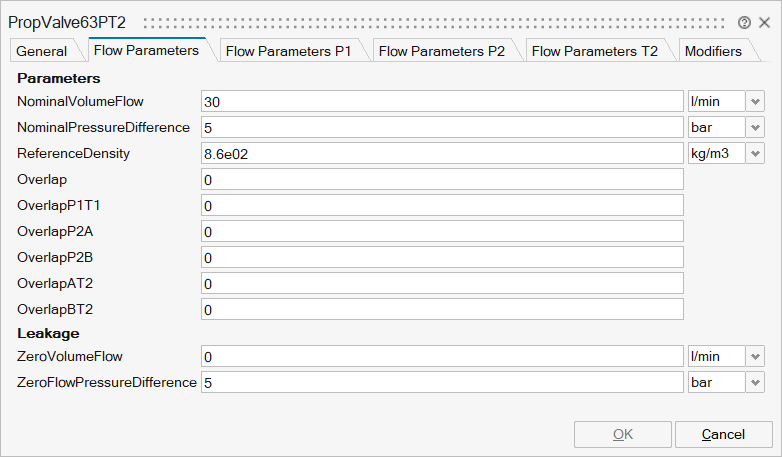Select the Flow Parameters P2 tab
This screenshot has width=782, height=457.
pos(441,51)
